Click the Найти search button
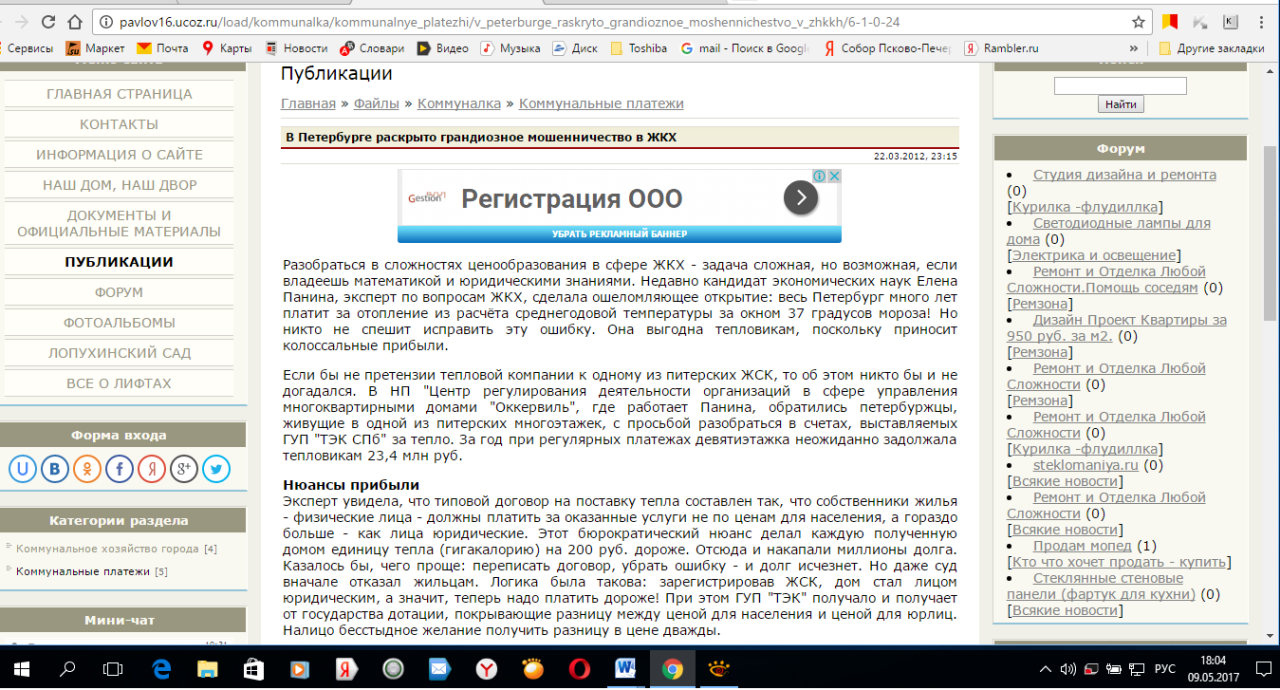1280x690 pixels. coord(1121,104)
